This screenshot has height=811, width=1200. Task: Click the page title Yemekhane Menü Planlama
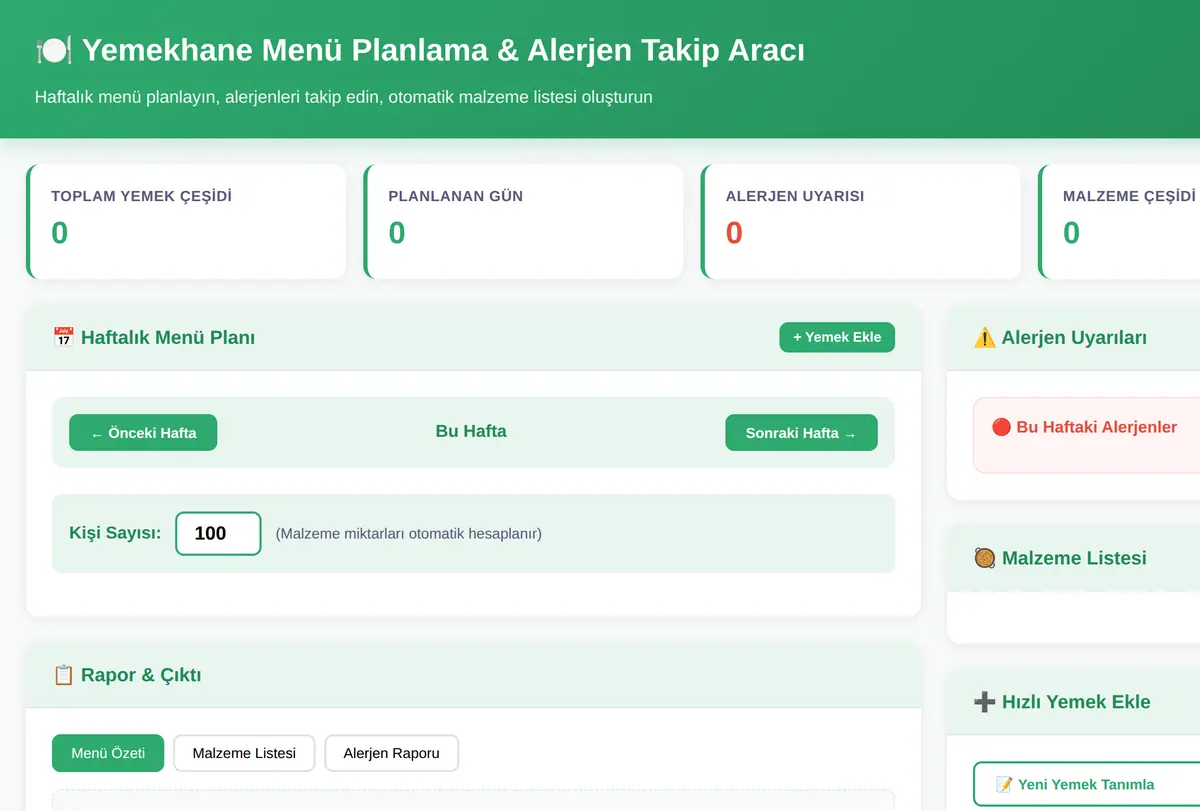coord(444,50)
